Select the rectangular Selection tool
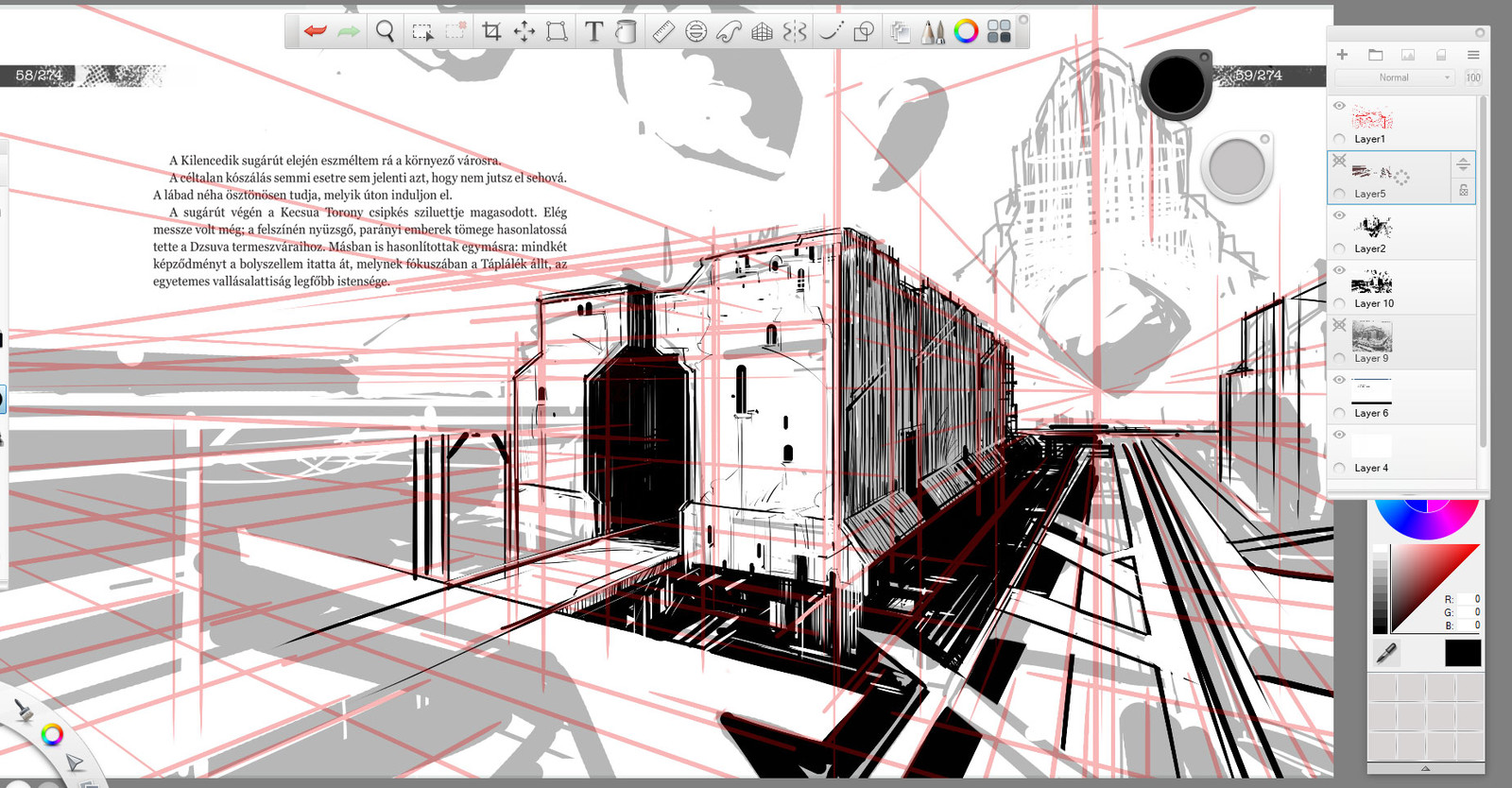The image size is (1512, 788). pos(422,31)
